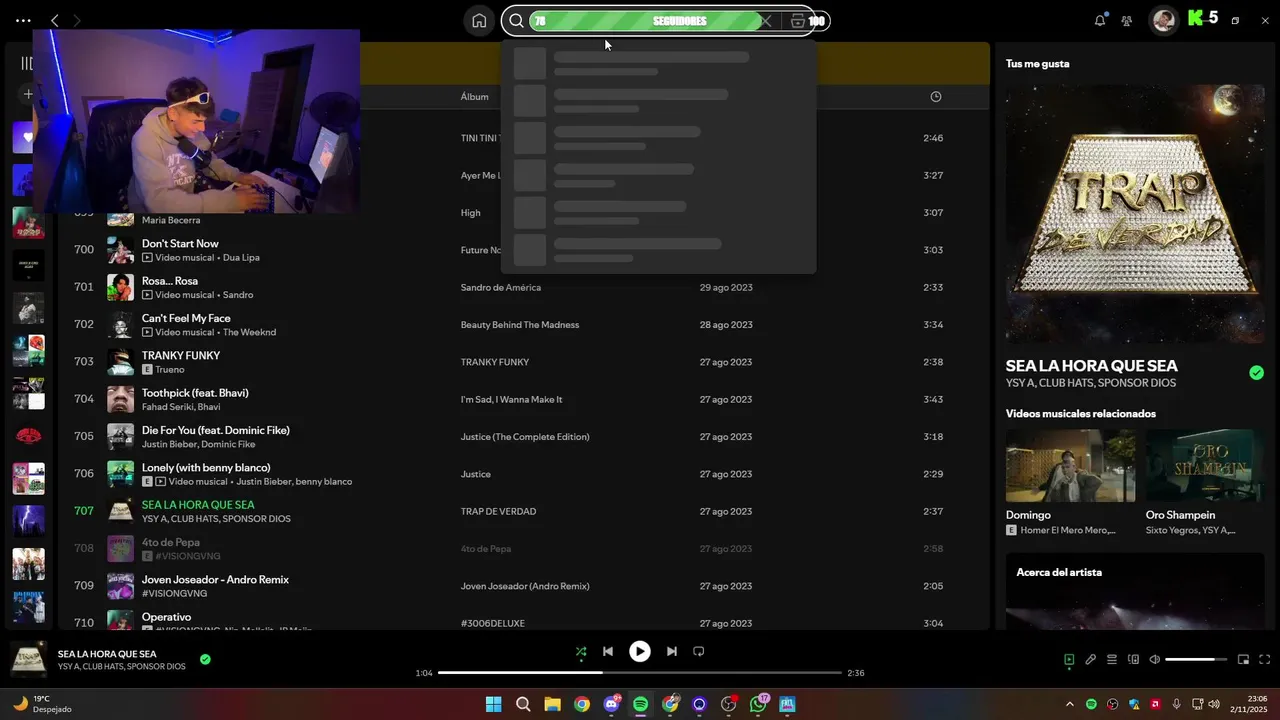Mute the Spotify volume speaker icon
Viewport: 1280px width, 720px height.
click(1155, 659)
